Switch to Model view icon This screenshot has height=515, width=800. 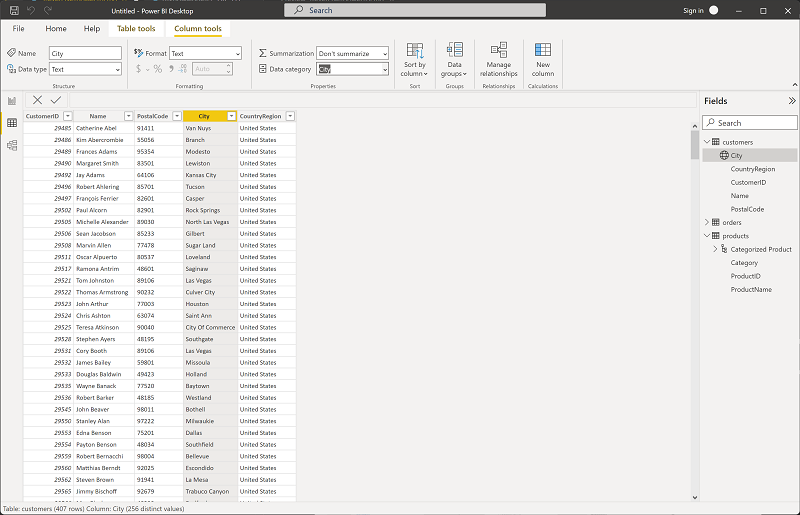[x=12, y=145]
